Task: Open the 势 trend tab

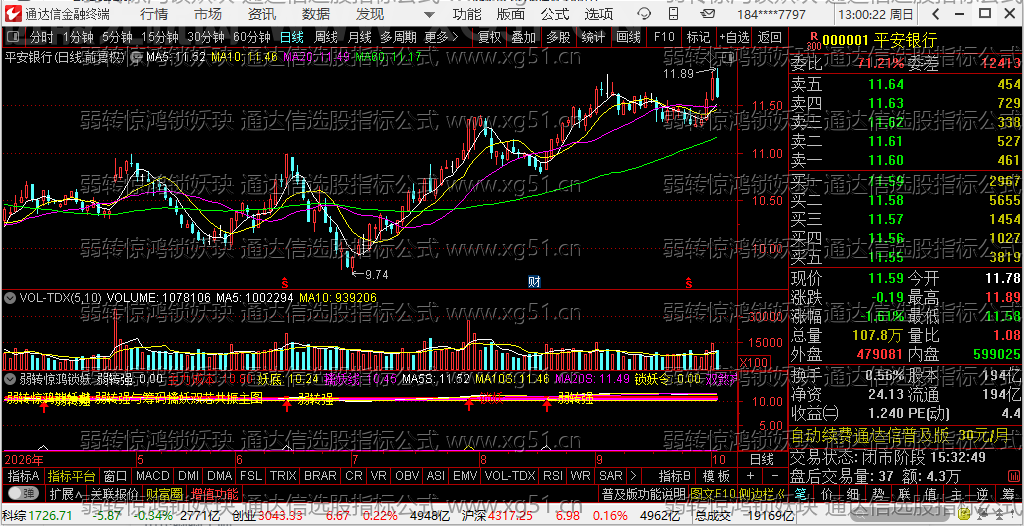Action: pyautogui.click(x=878, y=492)
